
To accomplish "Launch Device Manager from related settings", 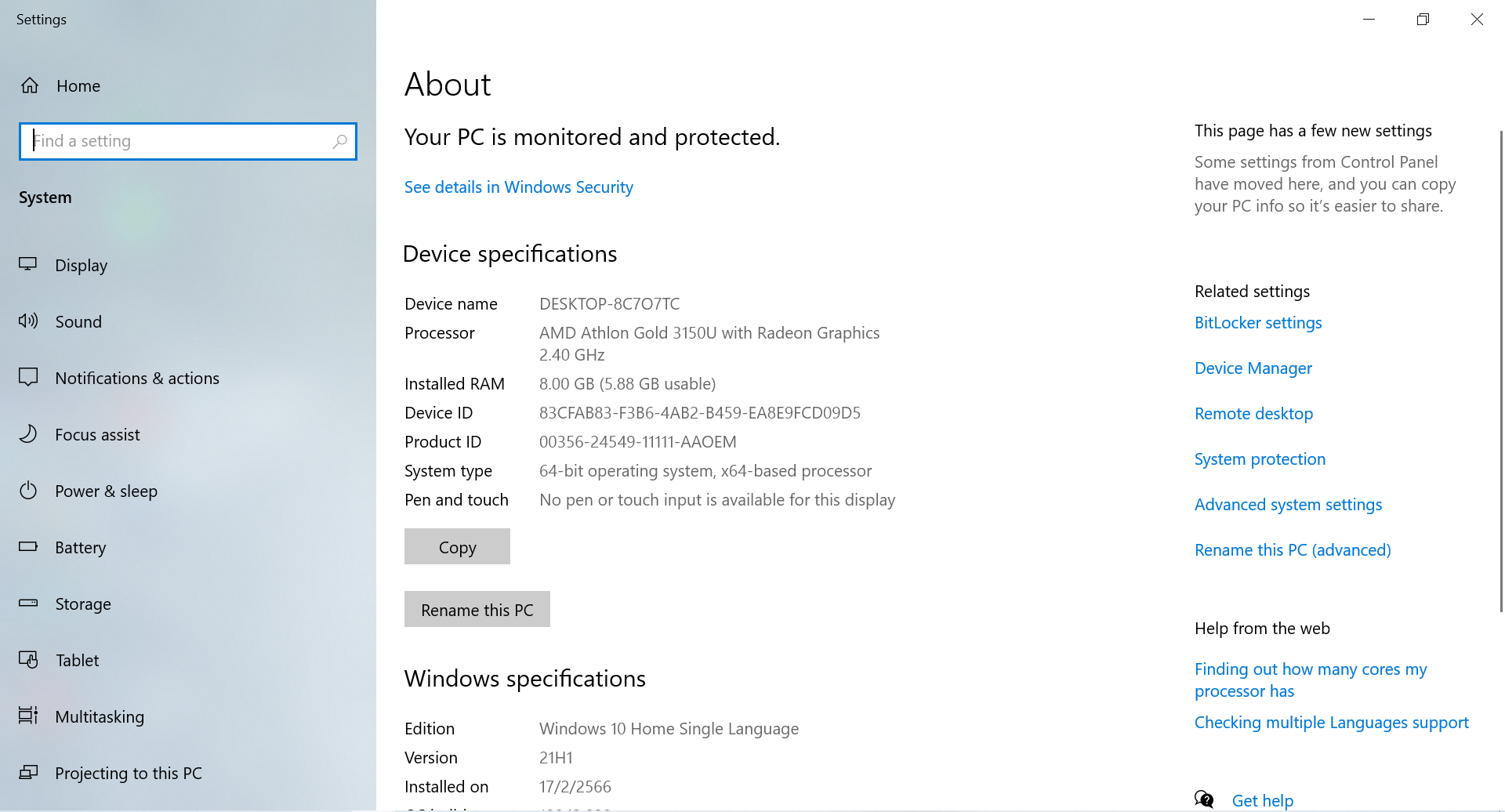I will click(x=1253, y=368).
